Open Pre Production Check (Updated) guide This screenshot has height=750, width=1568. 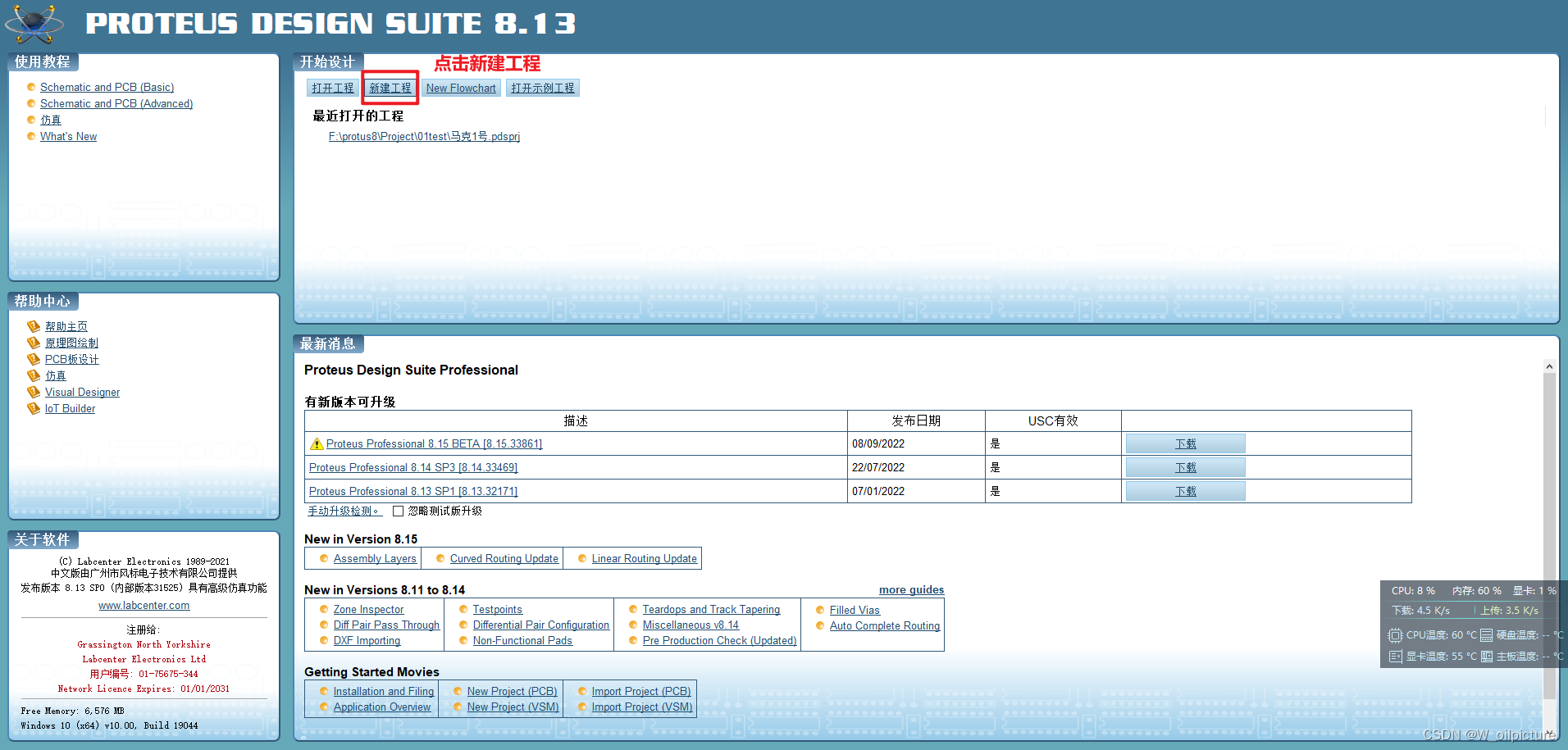pyautogui.click(x=719, y=640)
